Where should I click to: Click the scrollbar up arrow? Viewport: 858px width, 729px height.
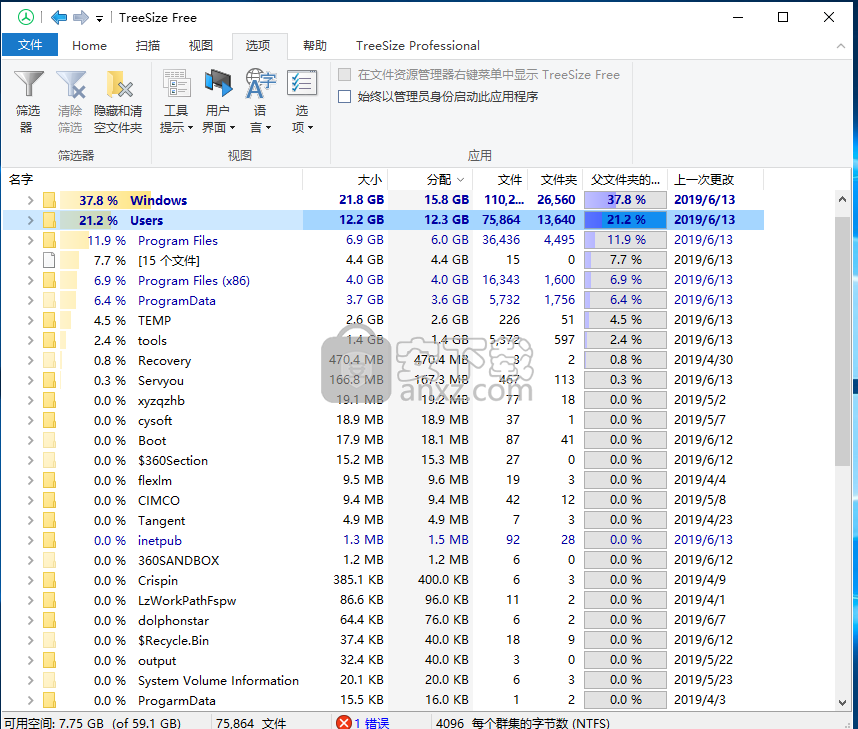[x=842, y=199]
